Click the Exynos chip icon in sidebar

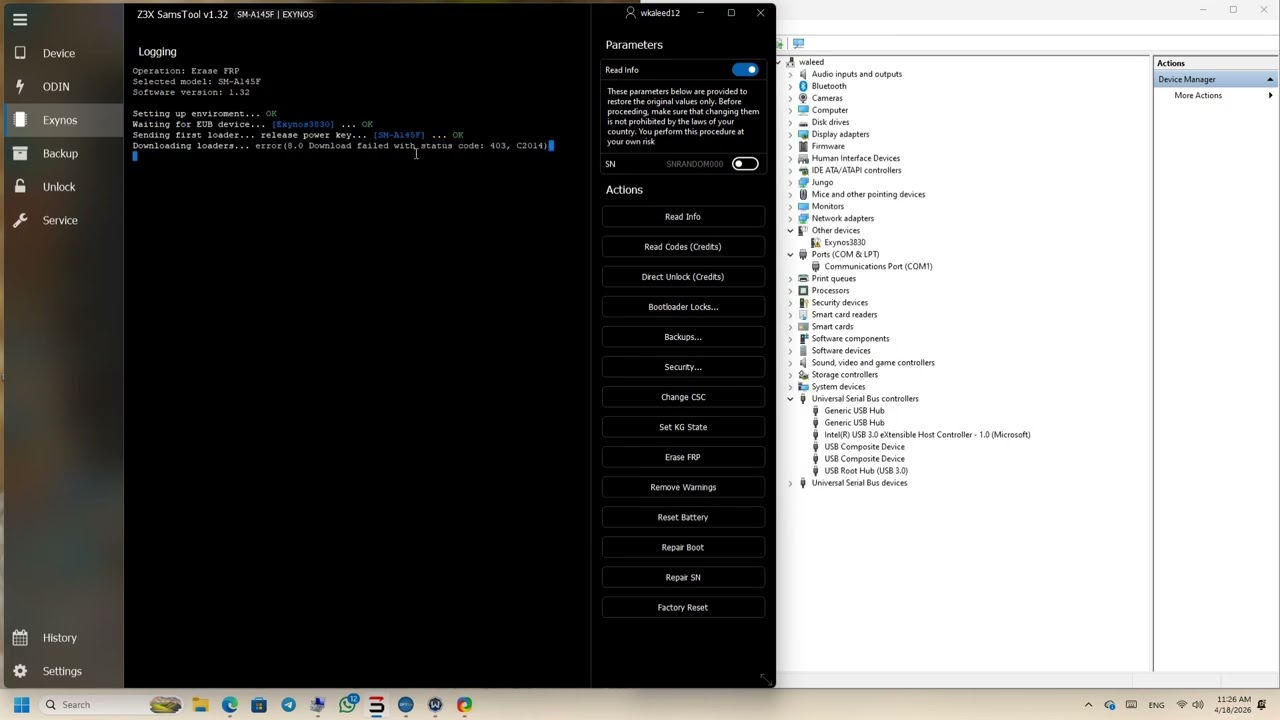pyautogui.click(x=20, y=120)
